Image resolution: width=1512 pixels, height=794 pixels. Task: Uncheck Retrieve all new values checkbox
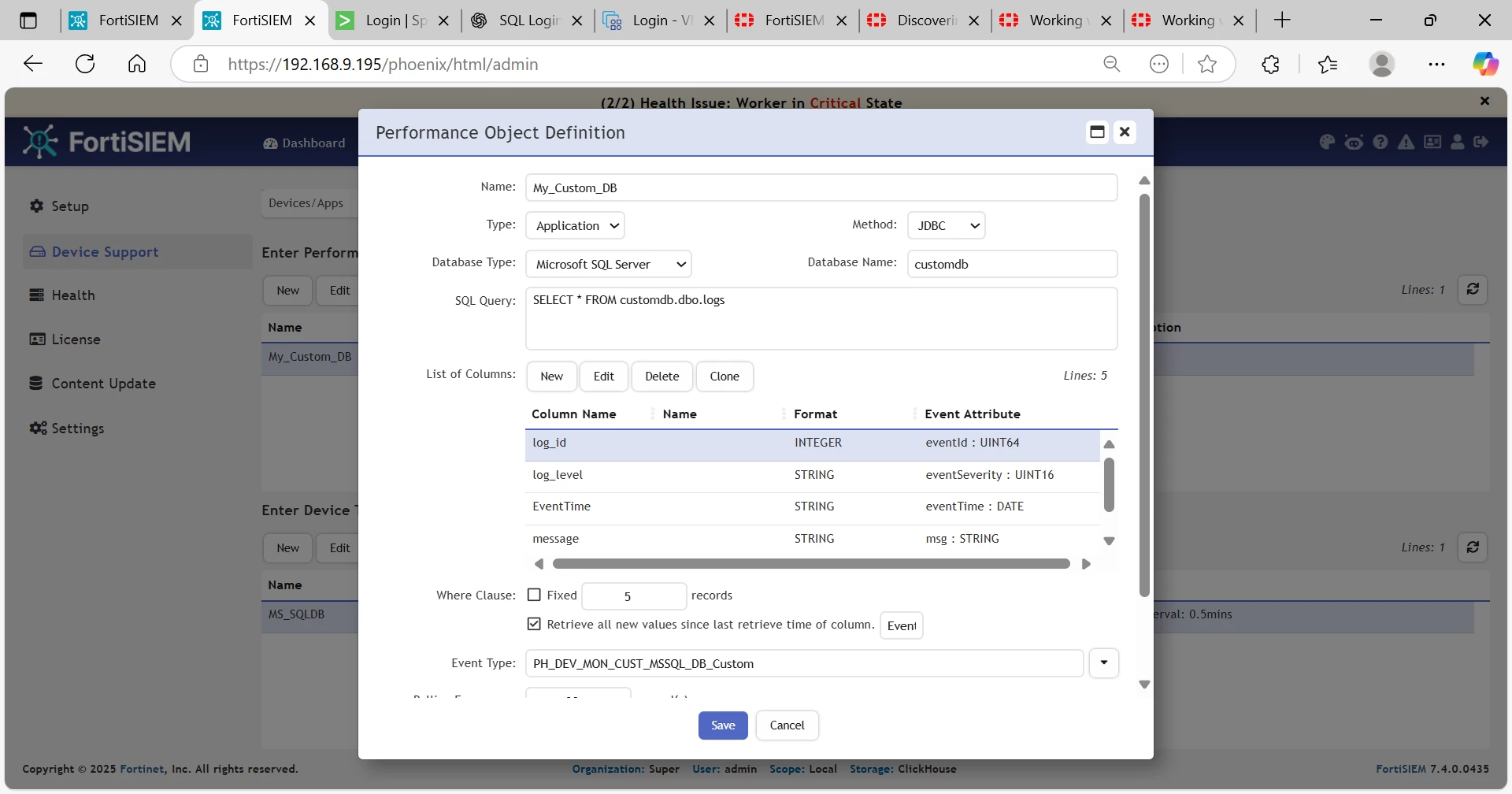pos(534,624)
